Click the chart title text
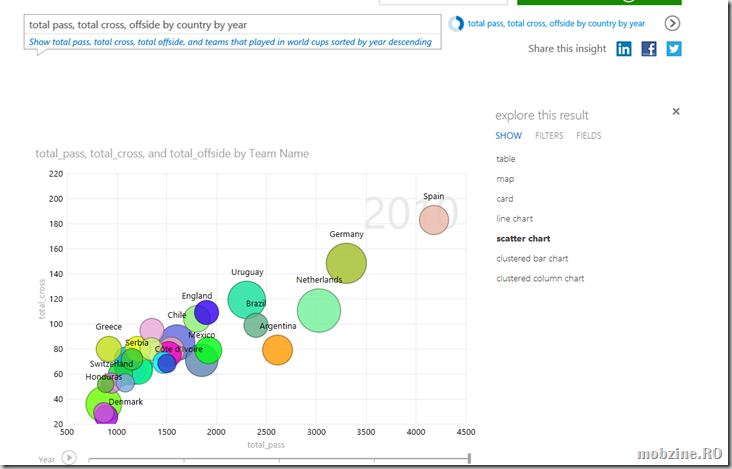 pos(172,154)
